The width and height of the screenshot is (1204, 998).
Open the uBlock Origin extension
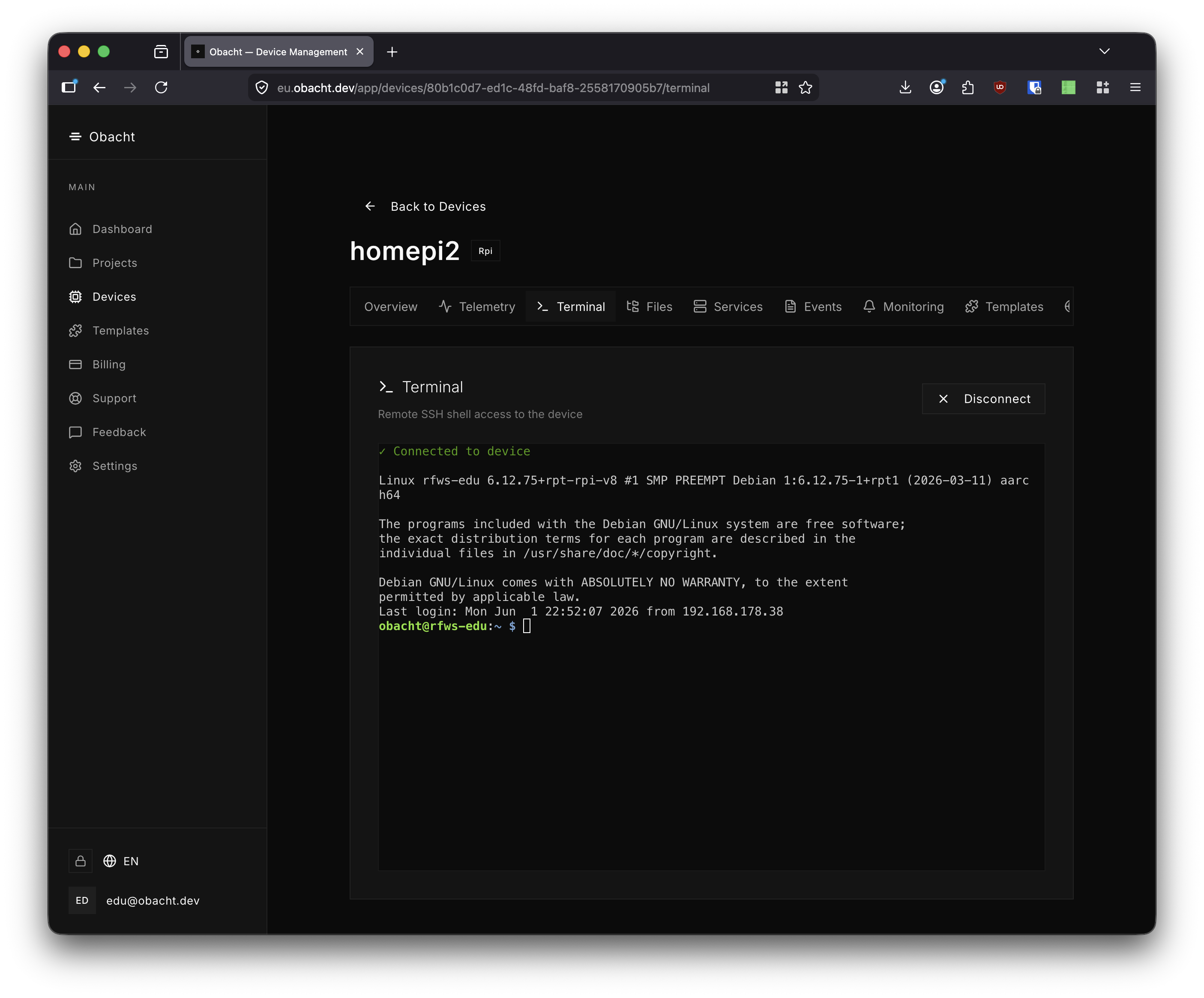tap(1000, 87)
